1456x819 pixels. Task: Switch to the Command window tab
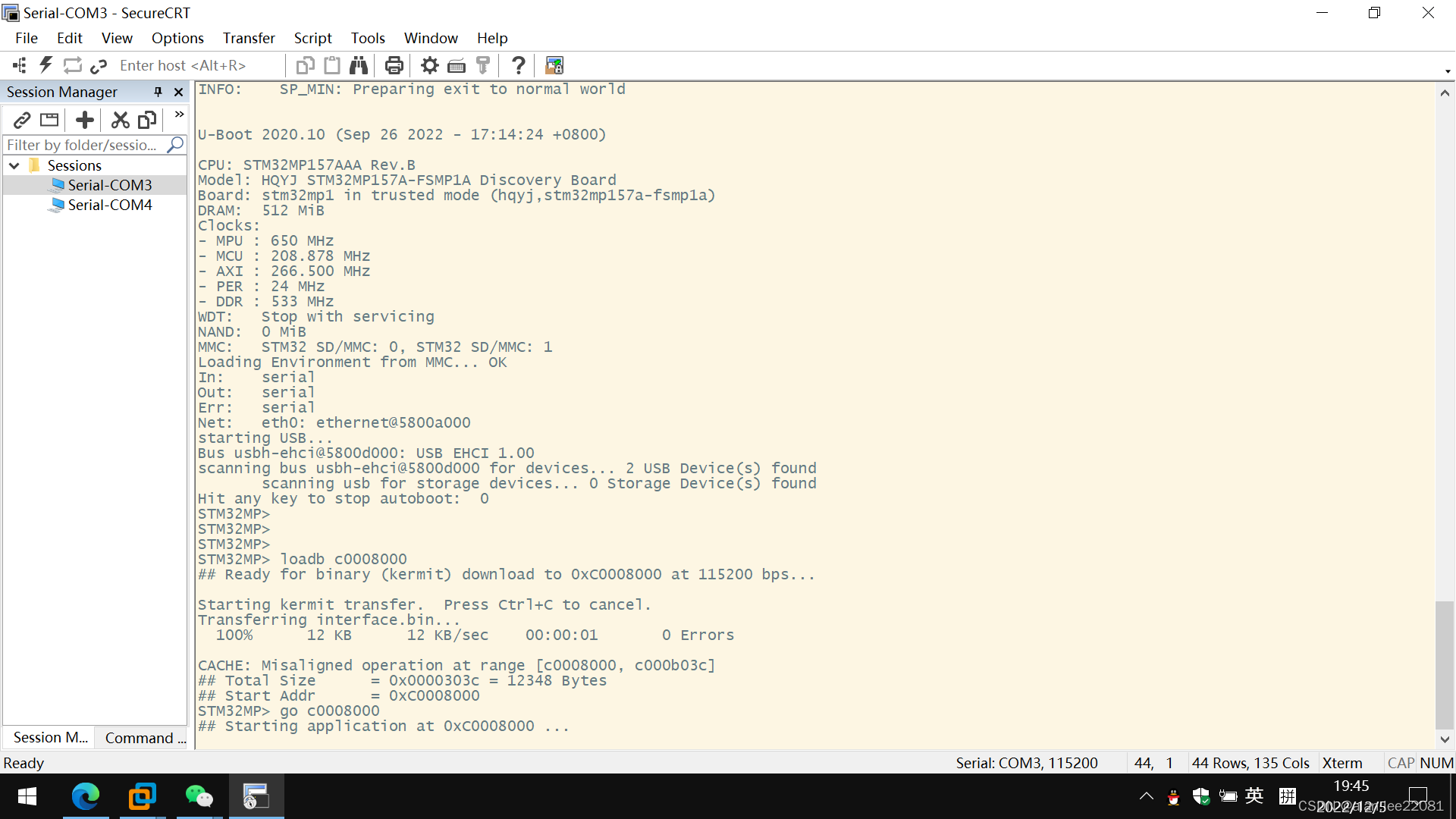pyautogui.click(x=143, y=737)
